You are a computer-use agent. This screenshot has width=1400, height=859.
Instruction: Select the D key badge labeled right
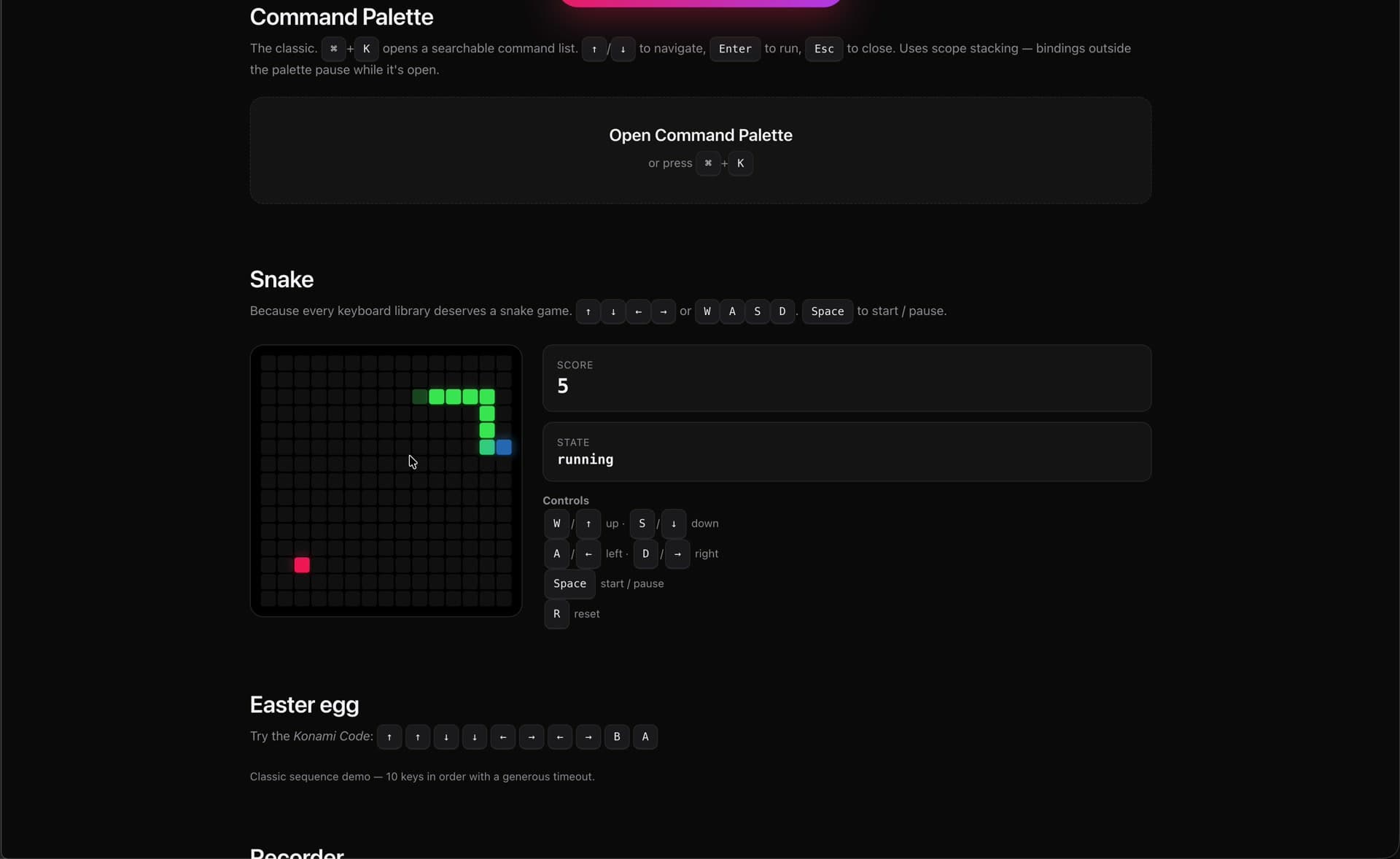[647, 554]
